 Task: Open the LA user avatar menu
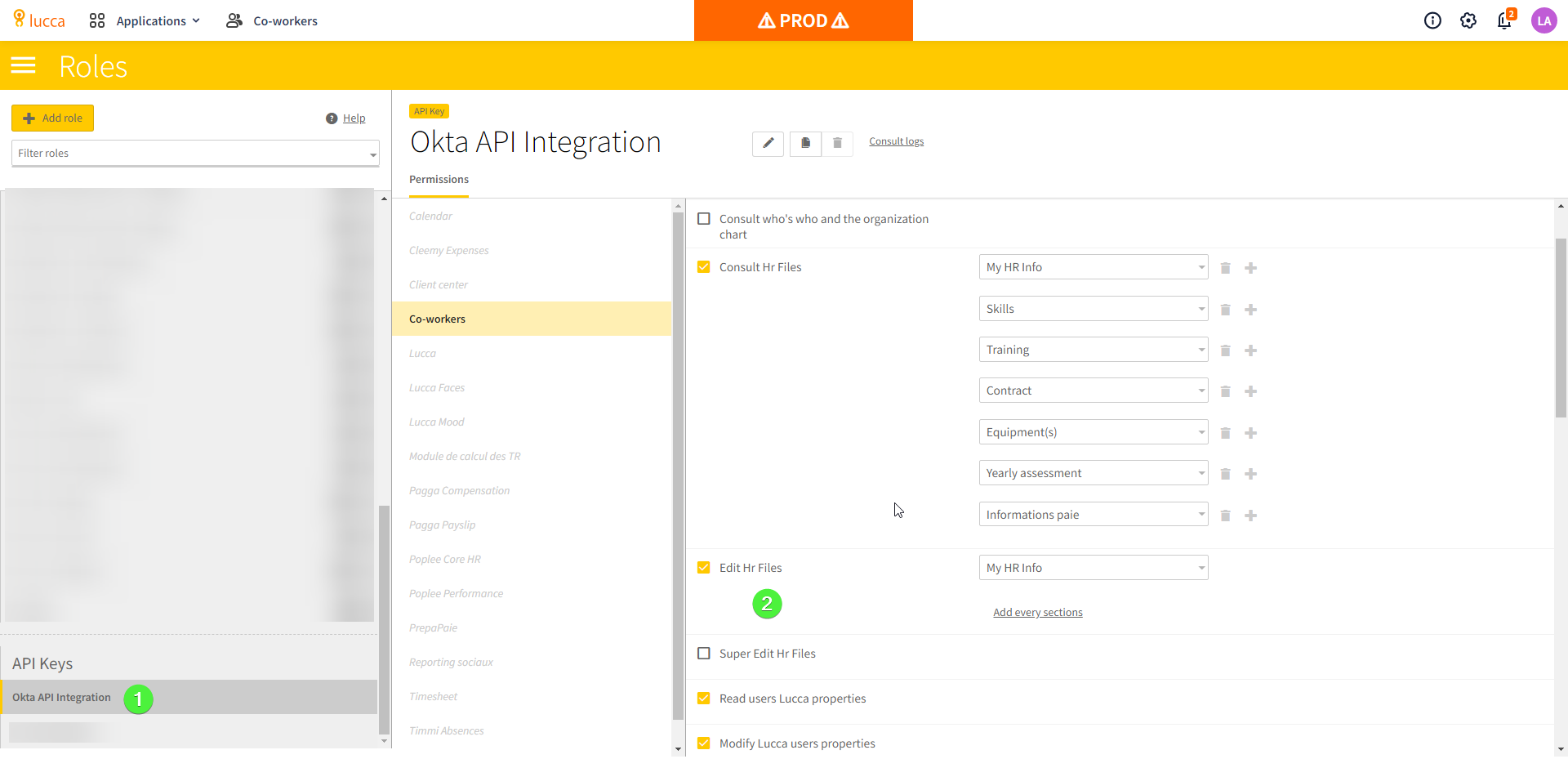(x=1543, y=20)
